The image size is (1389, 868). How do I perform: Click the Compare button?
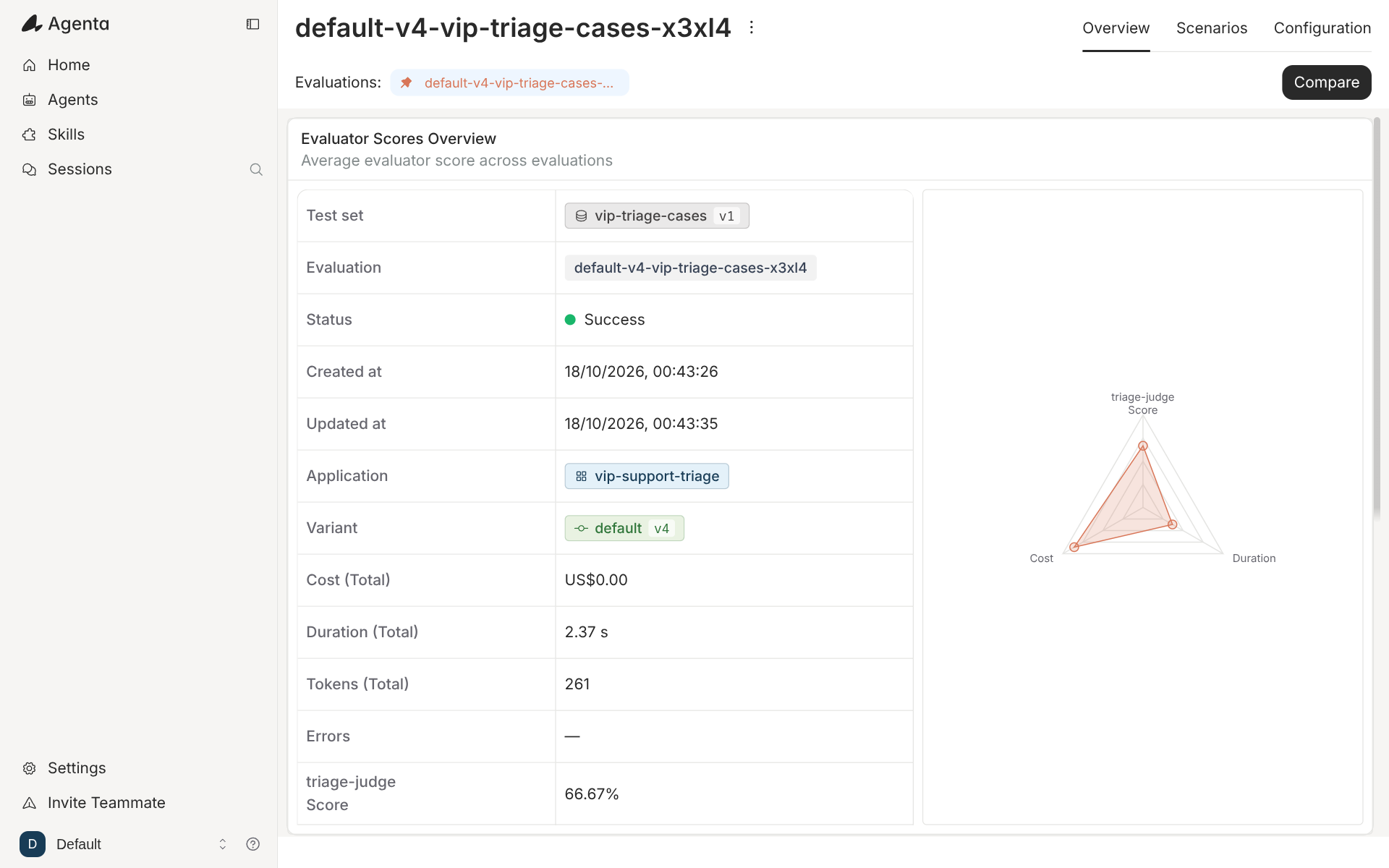click(1327, 82)
